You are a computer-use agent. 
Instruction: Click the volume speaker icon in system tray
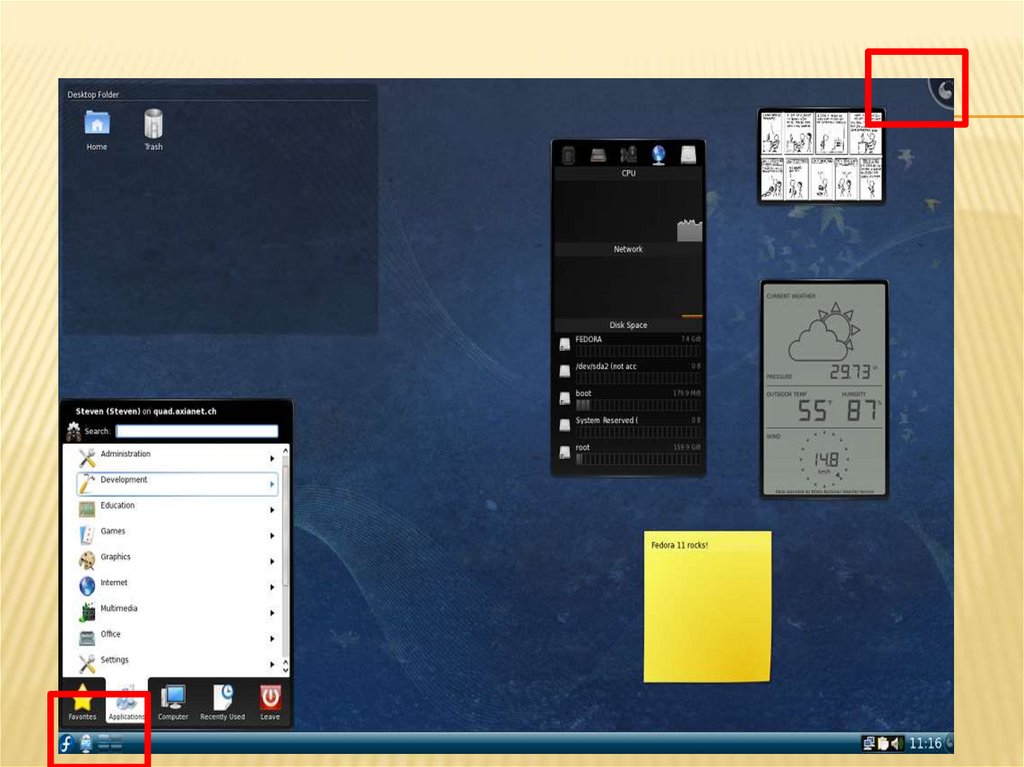pos(897,743)
